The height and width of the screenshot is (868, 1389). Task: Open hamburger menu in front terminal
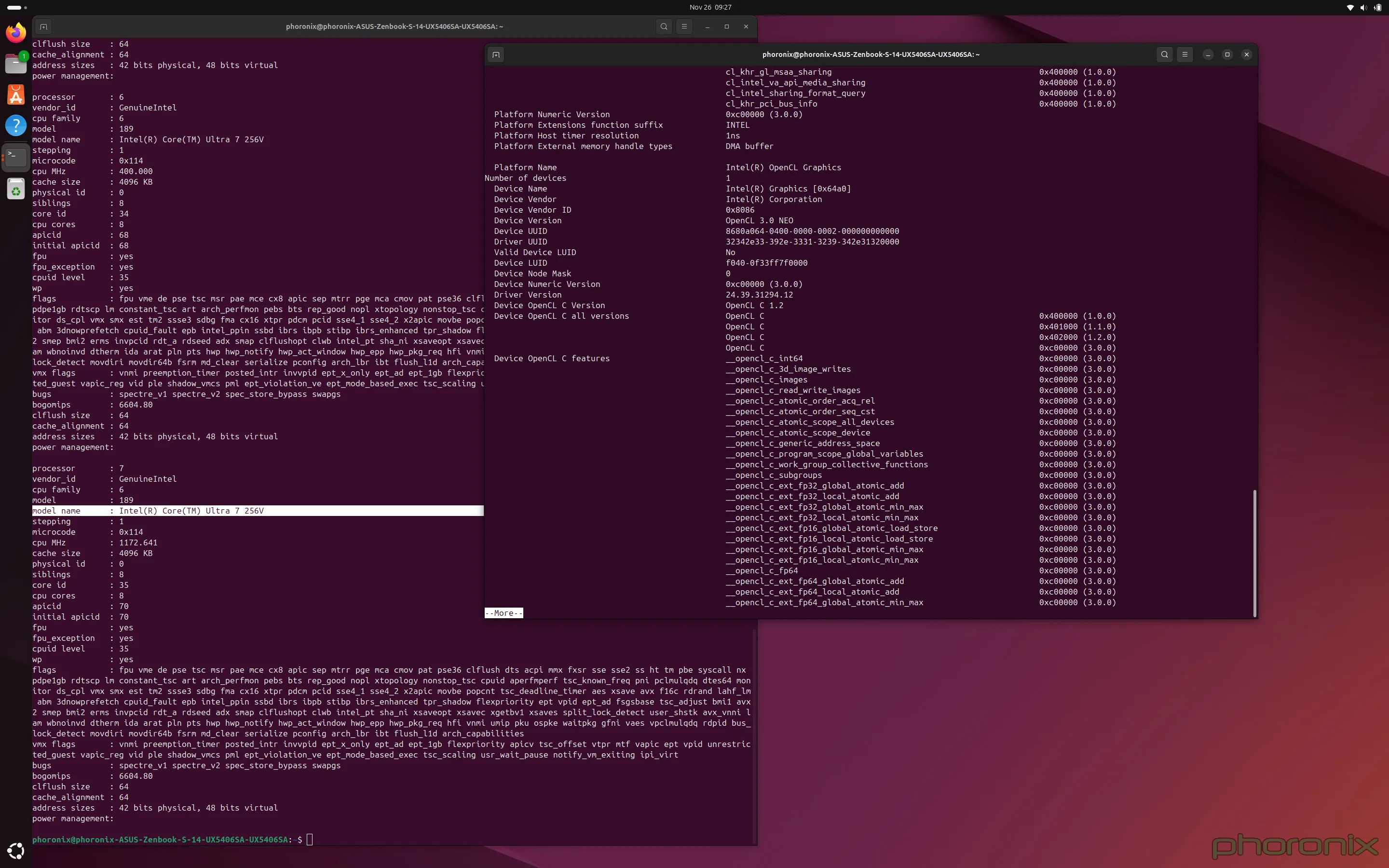pos(1185,54)
